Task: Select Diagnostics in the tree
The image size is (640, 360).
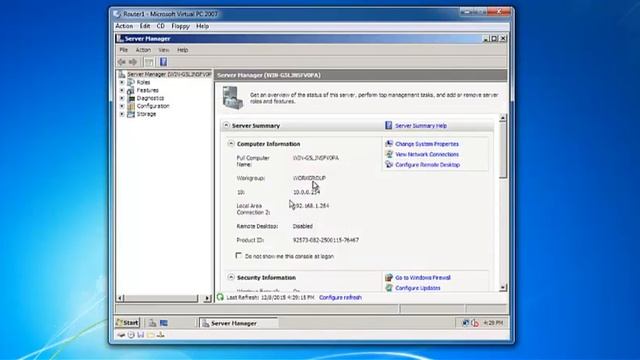Action: coord(150,98)
